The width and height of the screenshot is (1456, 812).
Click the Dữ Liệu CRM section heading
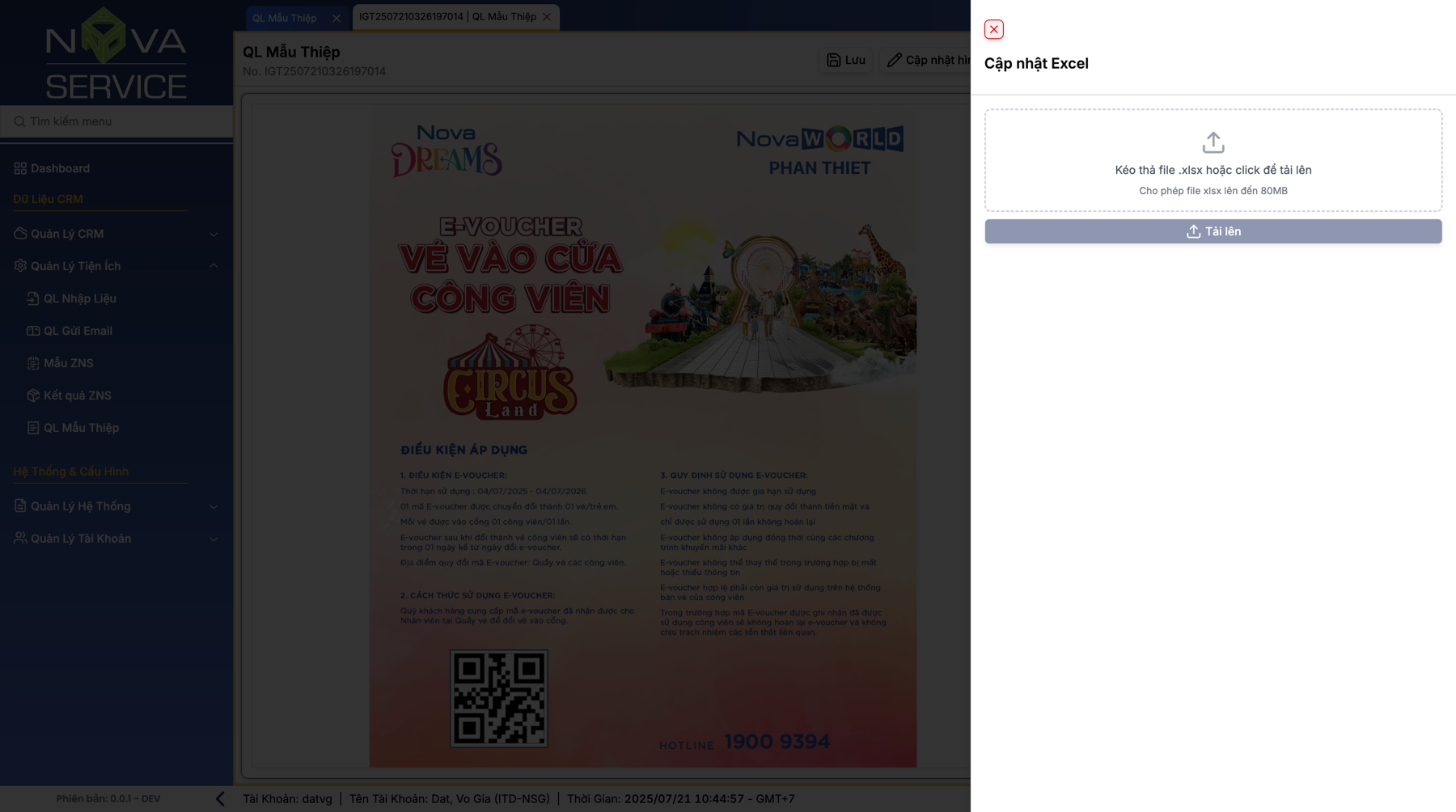[x=48, y=199]
